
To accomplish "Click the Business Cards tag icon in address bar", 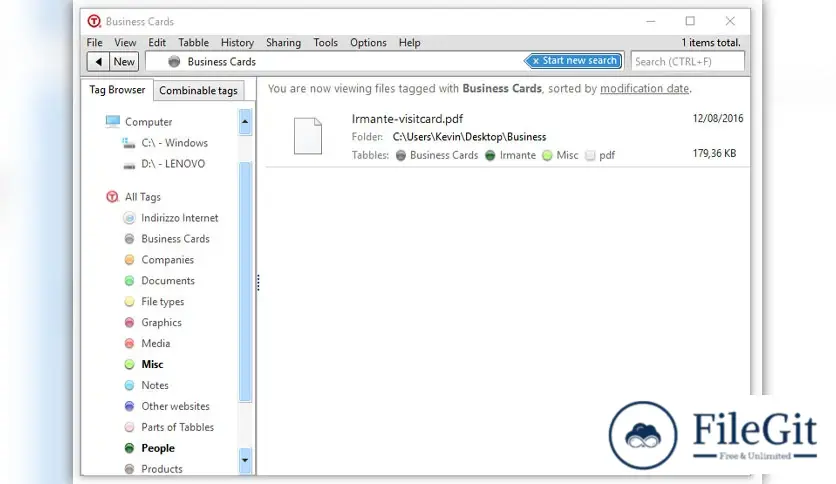I will tap(174, 61).
